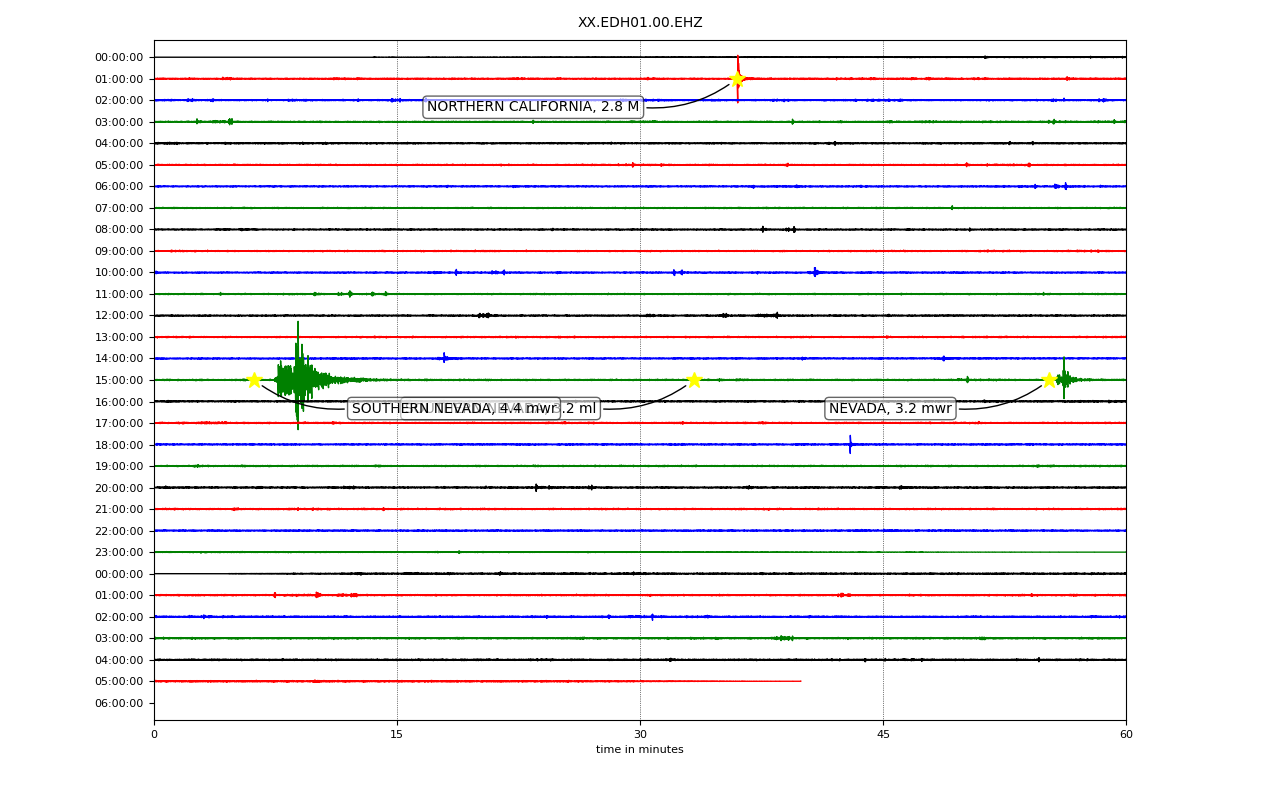
Task: Click the leftmost yellow star on the 15:00:00 trace
Action: pos(254,380)
